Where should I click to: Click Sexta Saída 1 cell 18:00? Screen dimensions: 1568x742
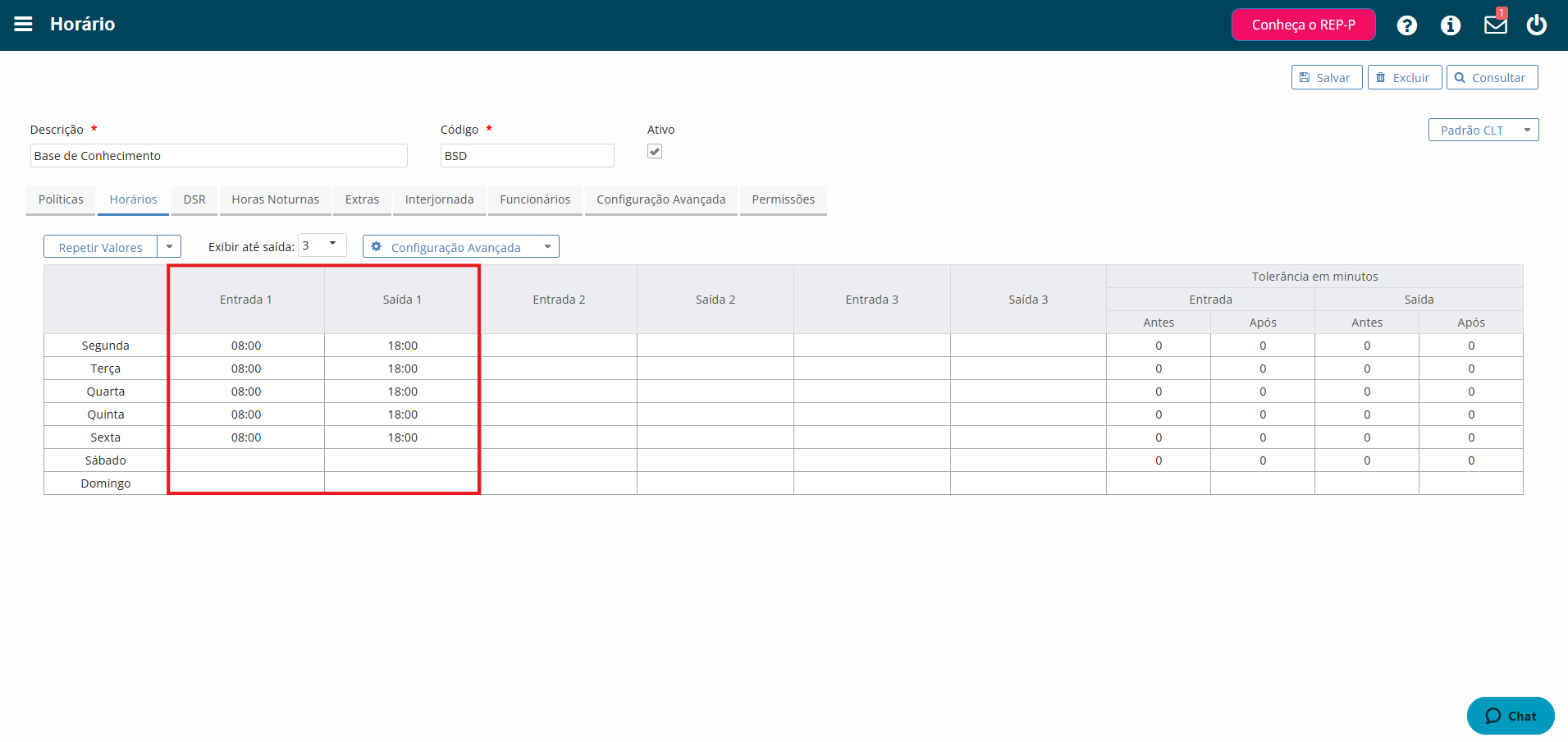pyautogui.click(x=402, y=437)
